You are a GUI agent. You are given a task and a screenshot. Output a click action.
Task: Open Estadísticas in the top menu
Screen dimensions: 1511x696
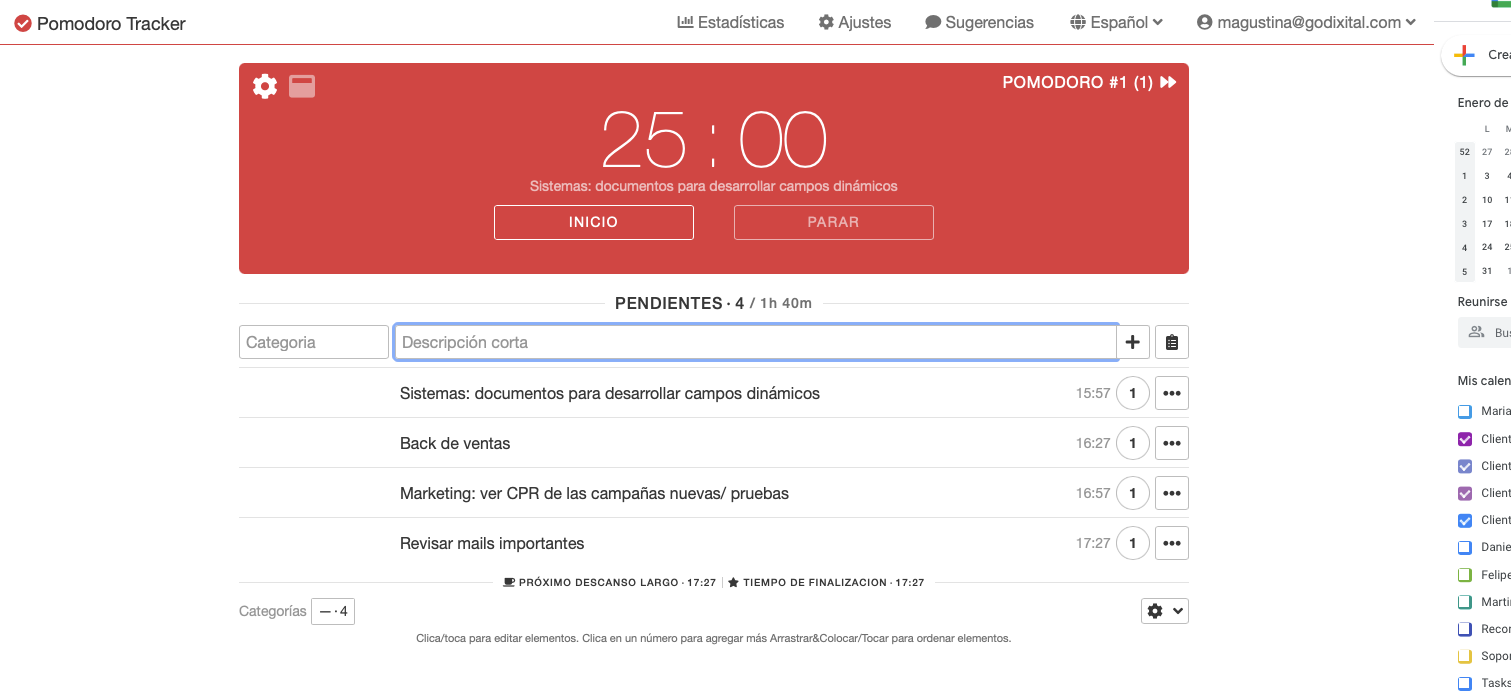(731, 22)
